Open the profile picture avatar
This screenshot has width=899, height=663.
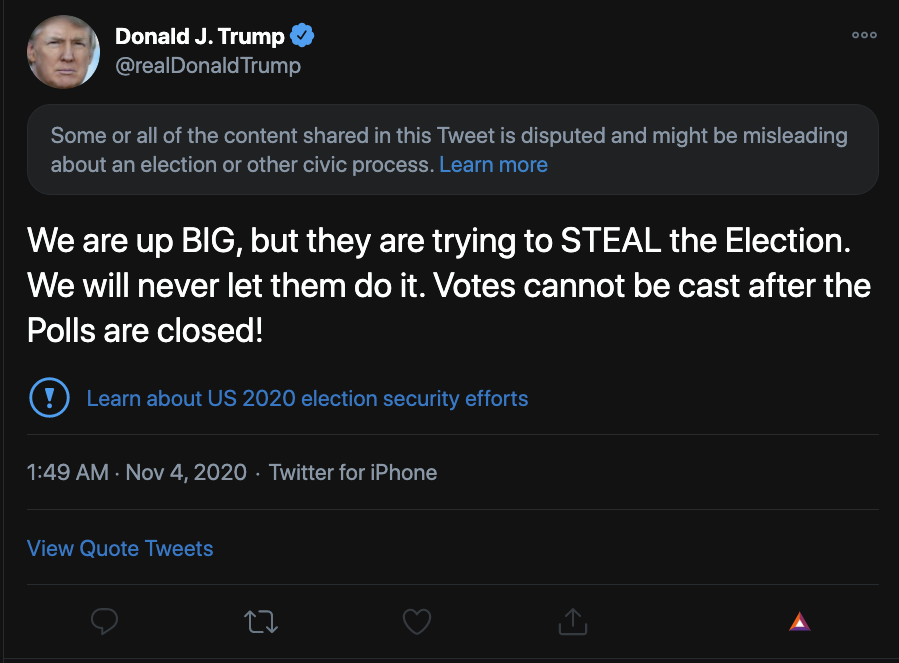[x=63, y=51]
